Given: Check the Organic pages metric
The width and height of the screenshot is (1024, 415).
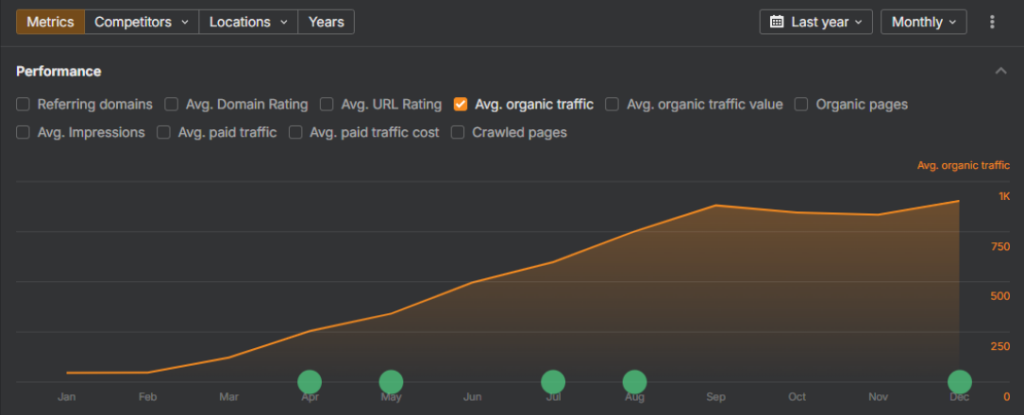Looking at the screenshot, I should pos(802,104).
